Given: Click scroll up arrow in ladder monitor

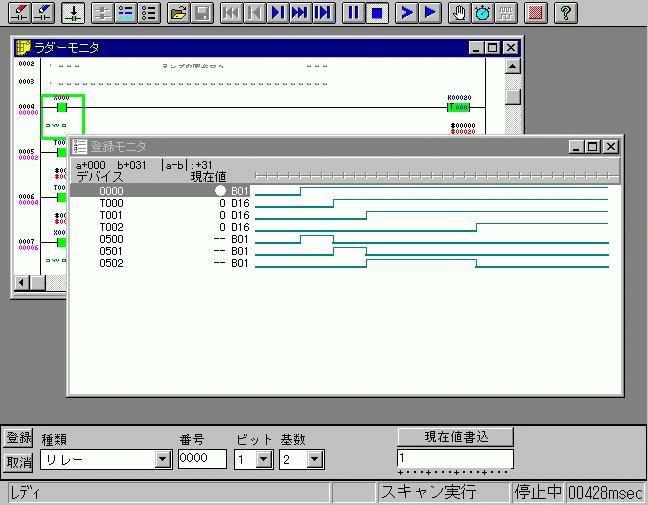Looking at the screenshot, I should 512,66.
